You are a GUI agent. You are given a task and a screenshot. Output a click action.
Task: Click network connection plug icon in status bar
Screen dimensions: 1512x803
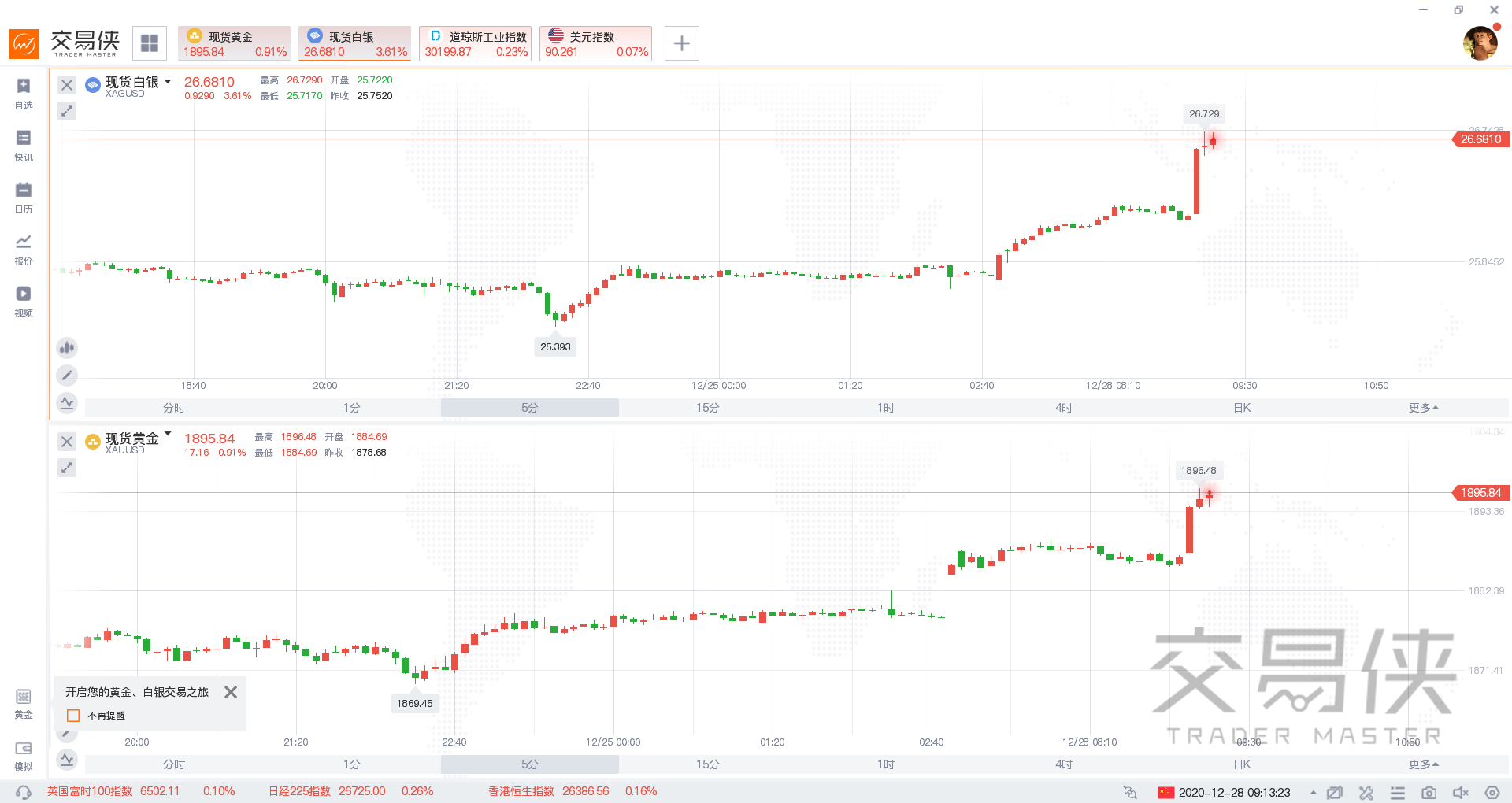[x=1130, y=792]
